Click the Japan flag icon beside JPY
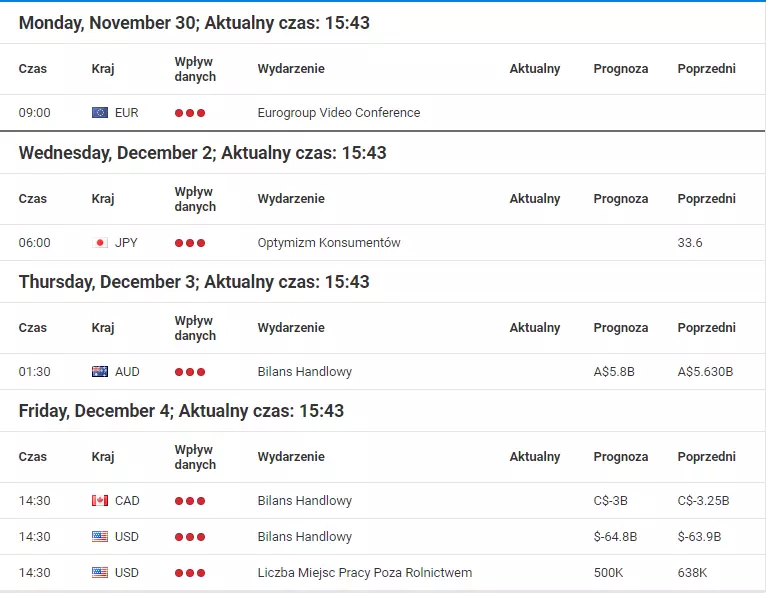This screenshot has width=766, height=593. tap(100, 243)
